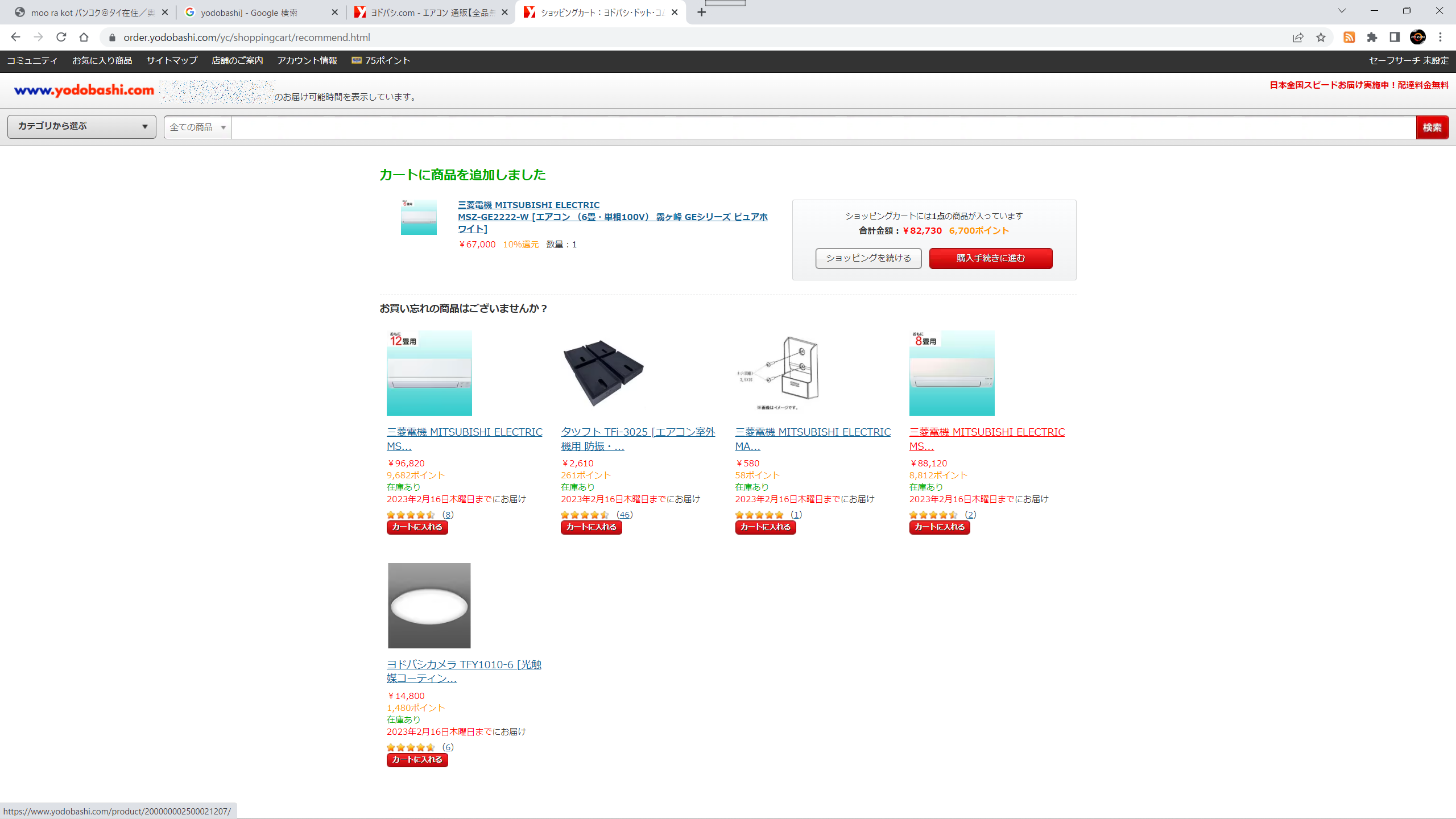This screenshot has height=819, width=1456.
Task: Open the tab search chevron
Action: pos(1342,11)
